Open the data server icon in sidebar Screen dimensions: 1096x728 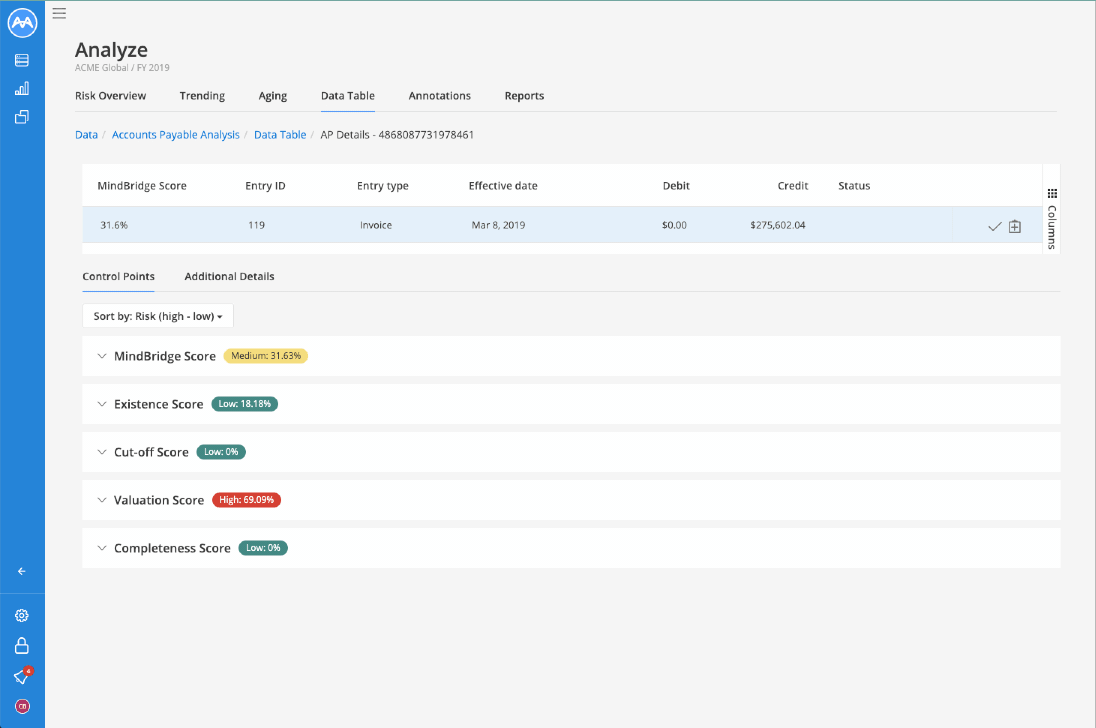tap(22, 60)
